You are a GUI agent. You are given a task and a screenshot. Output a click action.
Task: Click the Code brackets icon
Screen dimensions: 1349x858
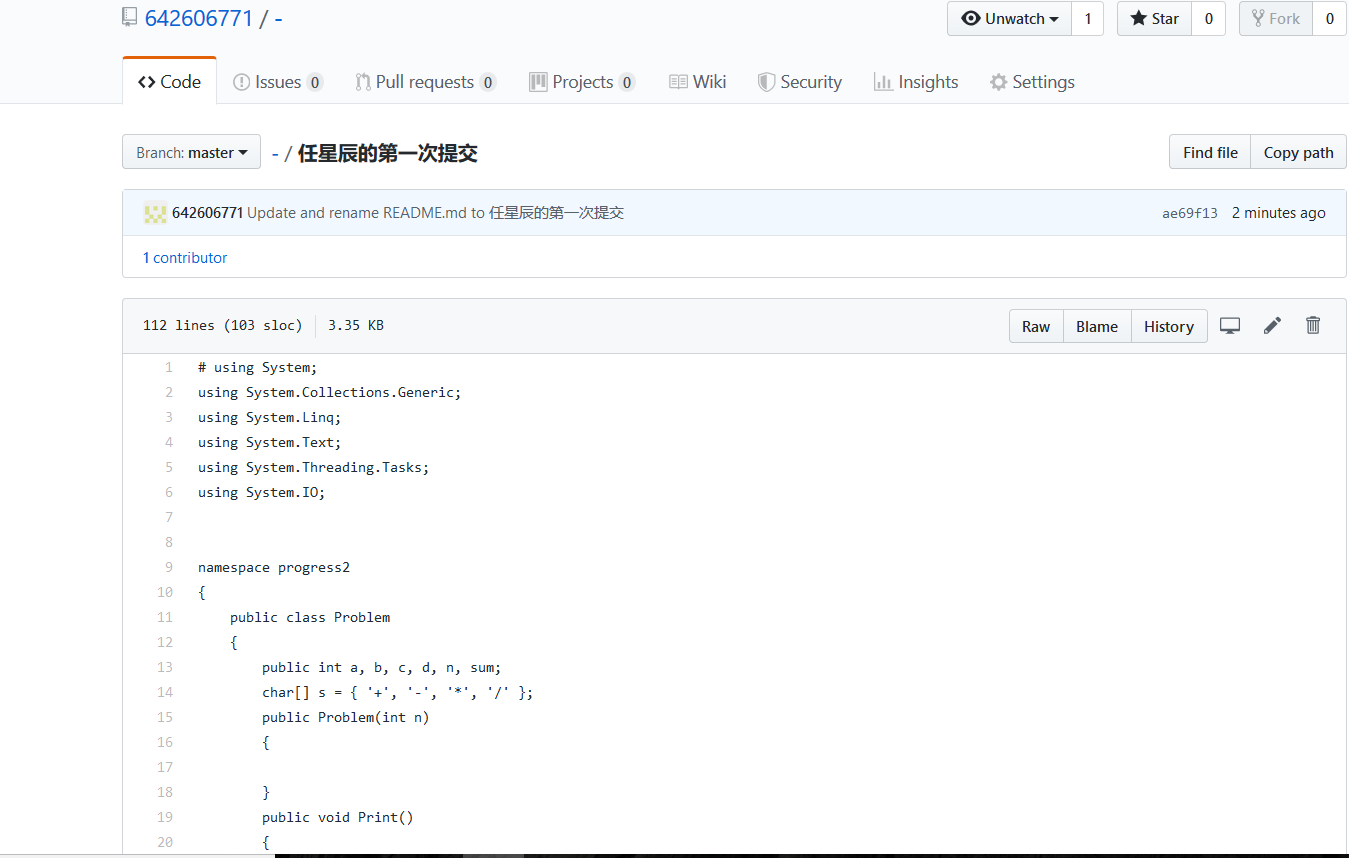coord(146,82)
